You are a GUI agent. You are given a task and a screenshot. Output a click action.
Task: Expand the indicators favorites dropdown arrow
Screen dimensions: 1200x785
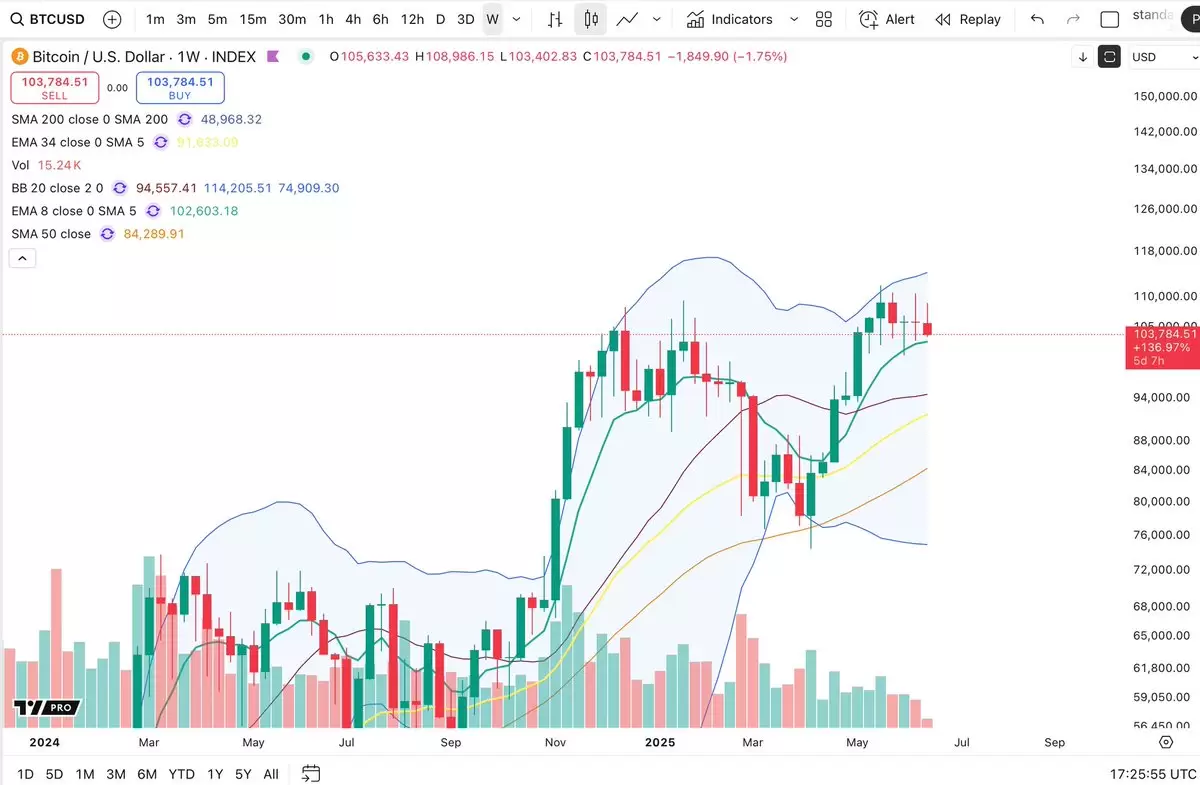pyautogui.click(x=794, y=19)
